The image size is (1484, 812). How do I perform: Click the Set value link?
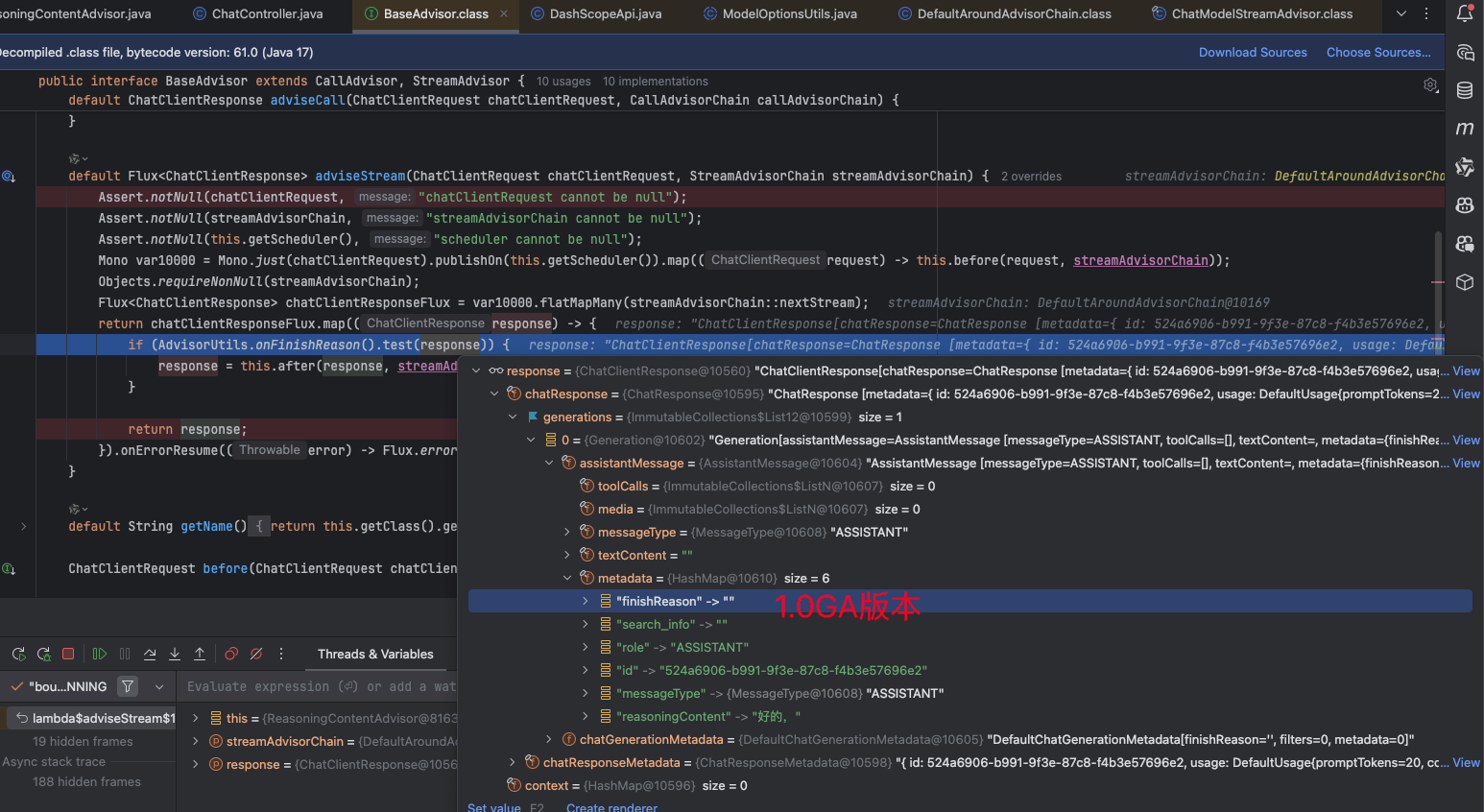[493, 807]
